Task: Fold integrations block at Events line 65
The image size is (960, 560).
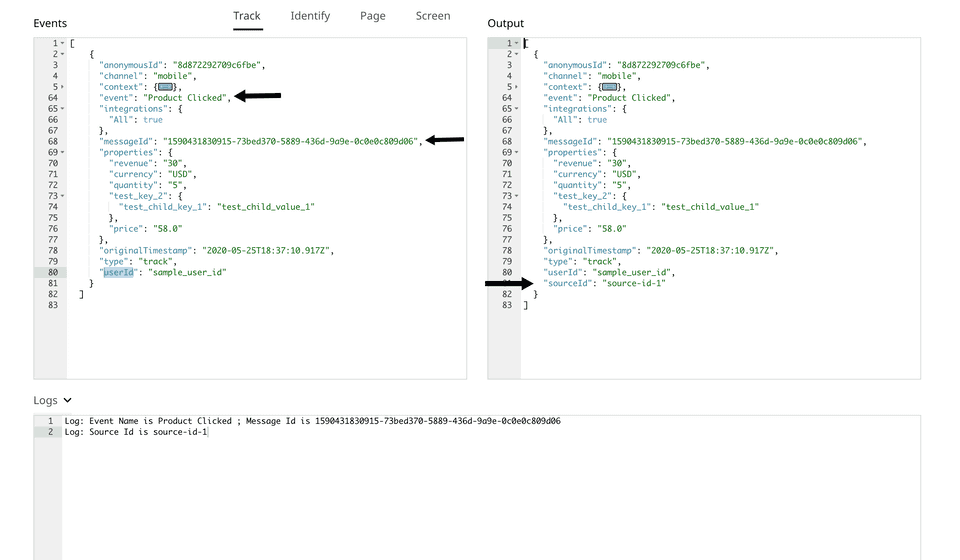Action: [63, 109]
